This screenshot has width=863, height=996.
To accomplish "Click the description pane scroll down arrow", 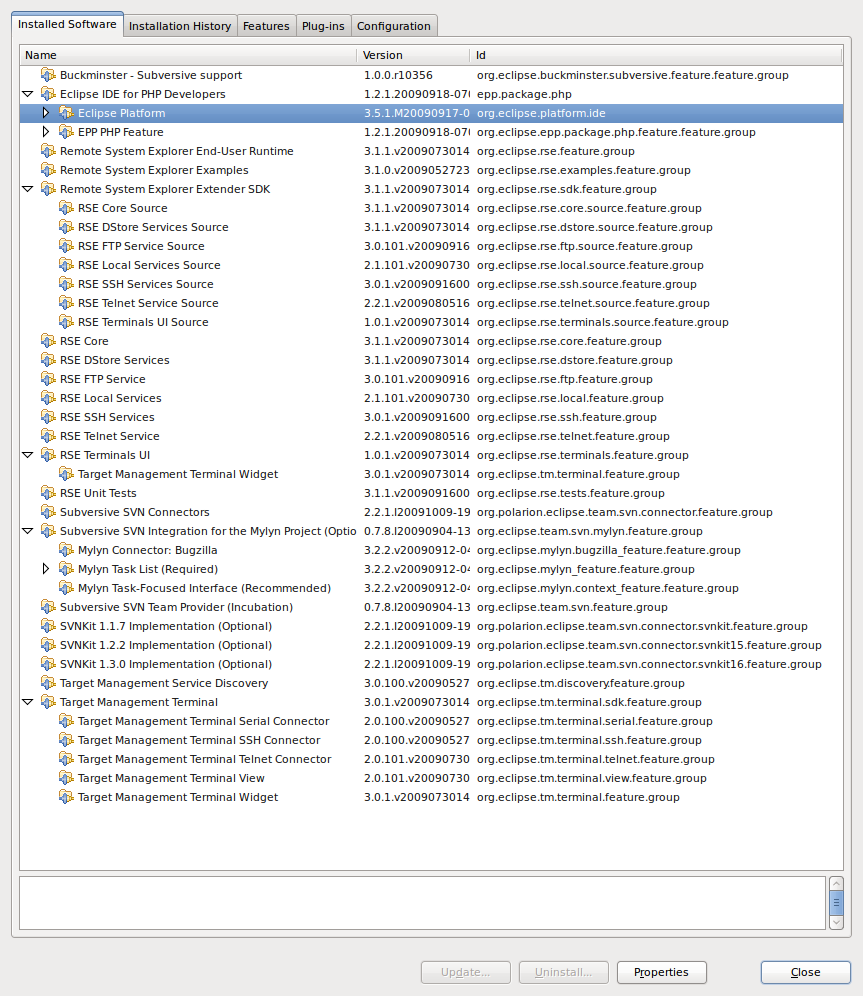I will (836, 922).
